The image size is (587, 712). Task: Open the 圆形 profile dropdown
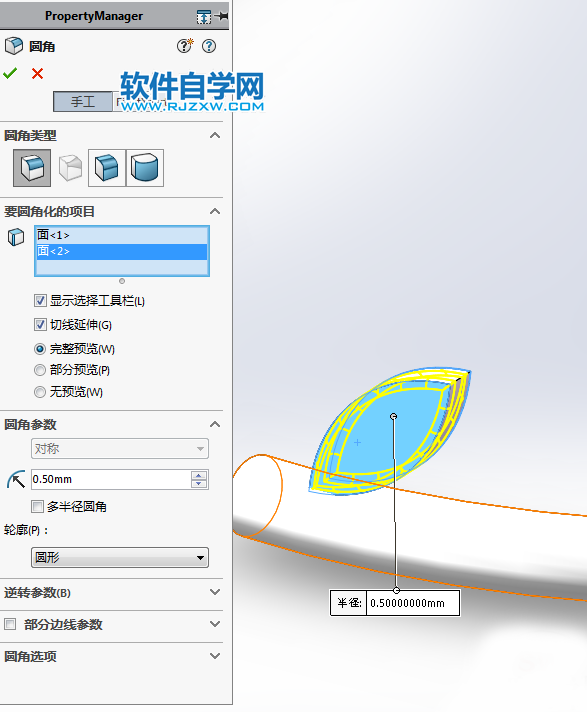(x=120, y=557)
